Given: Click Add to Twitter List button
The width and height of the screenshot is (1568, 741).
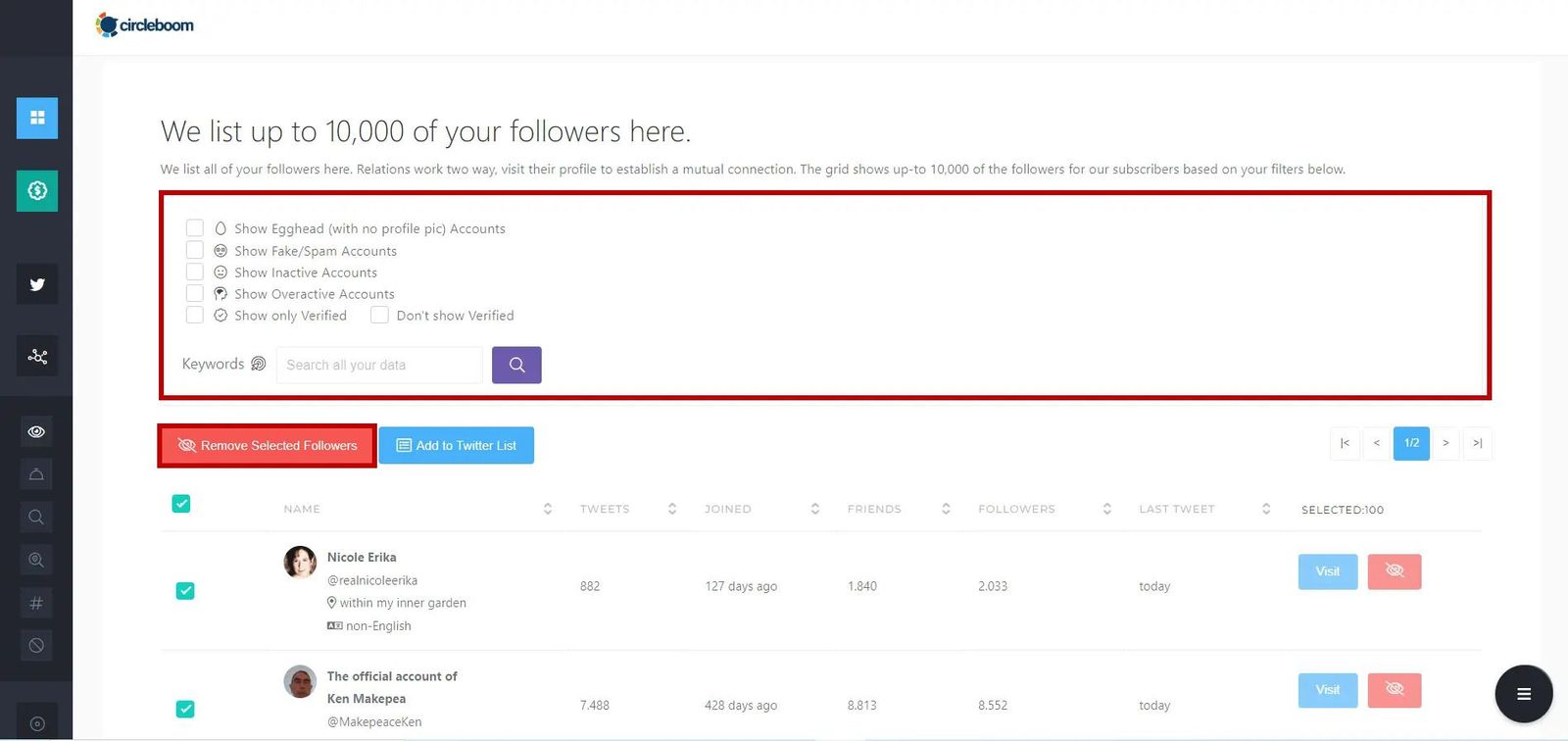Looking at the screenshot, I should [x=457, y=445].
